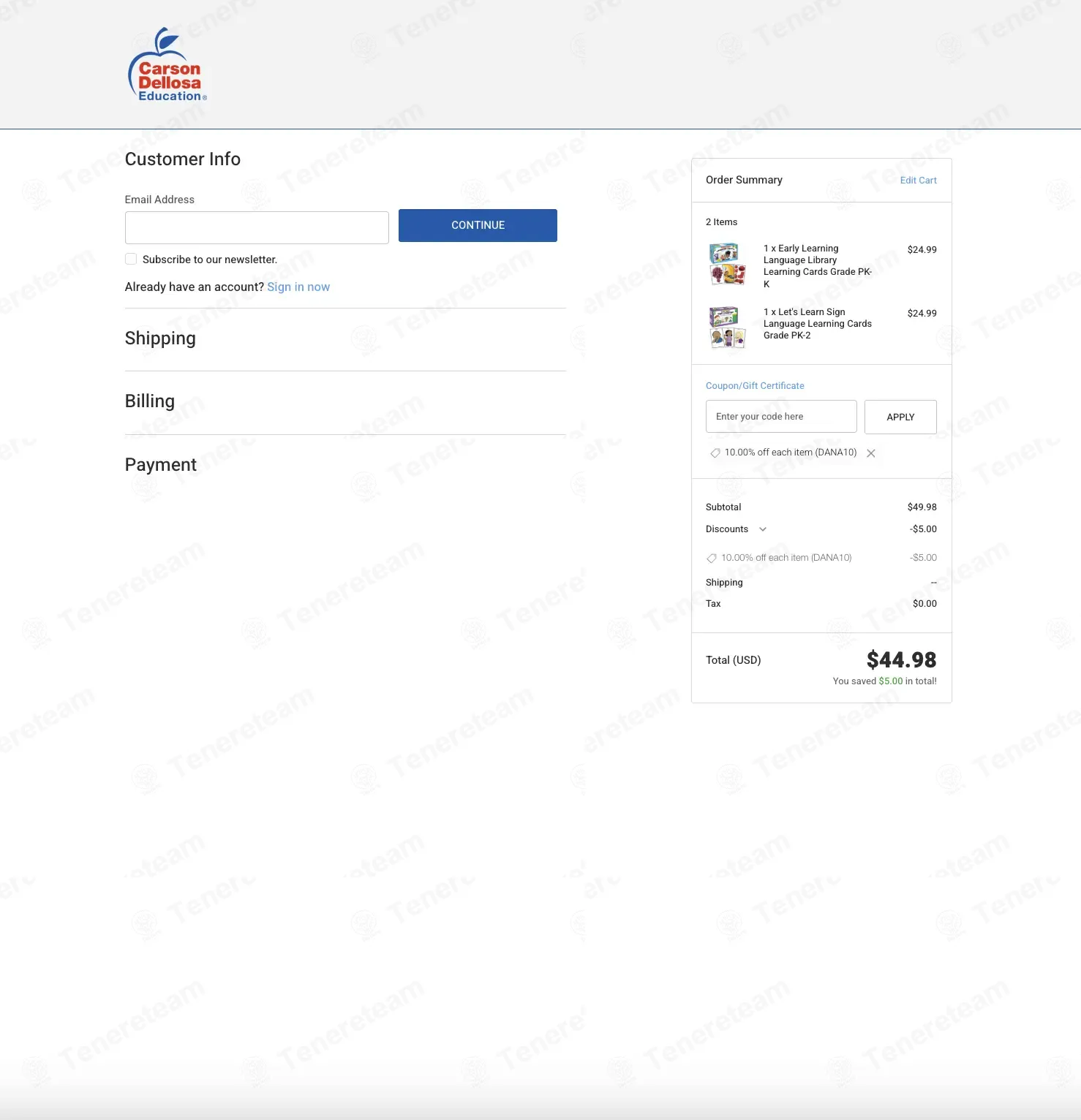The height and width of the screenshot is (1120, 1081).
Task: Click the Order Summary heading
Action: (744, 180)
